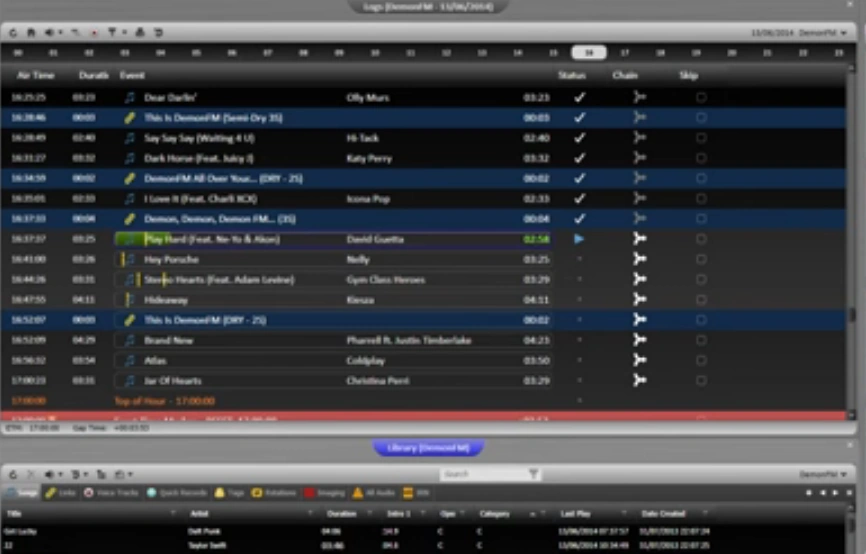Open the filter dropdown arrow in Logs toolbar

124,33
